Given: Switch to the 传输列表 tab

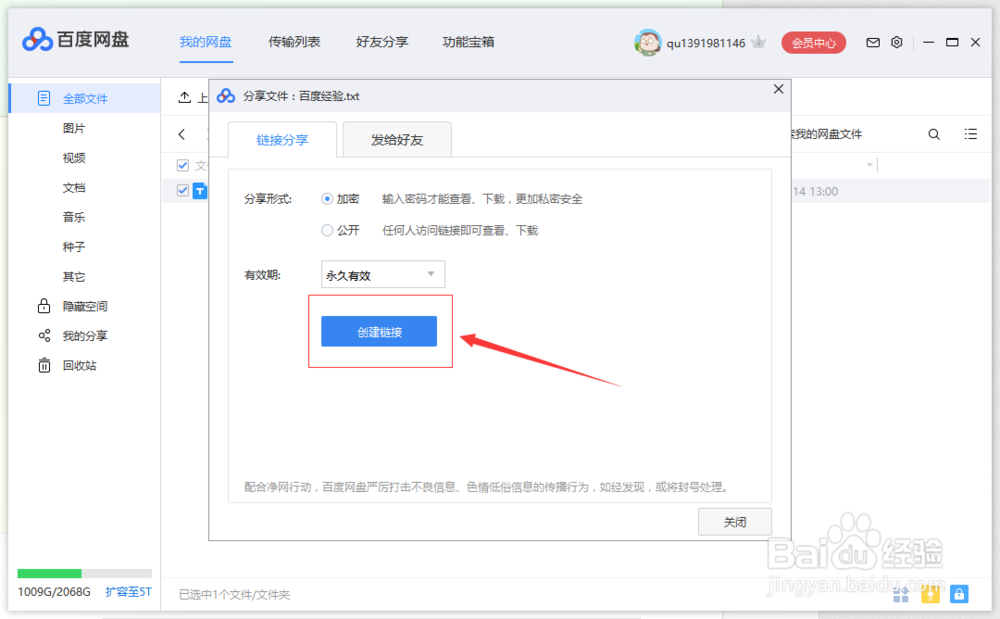Looking at the screenshot, I should coord(295,42).
